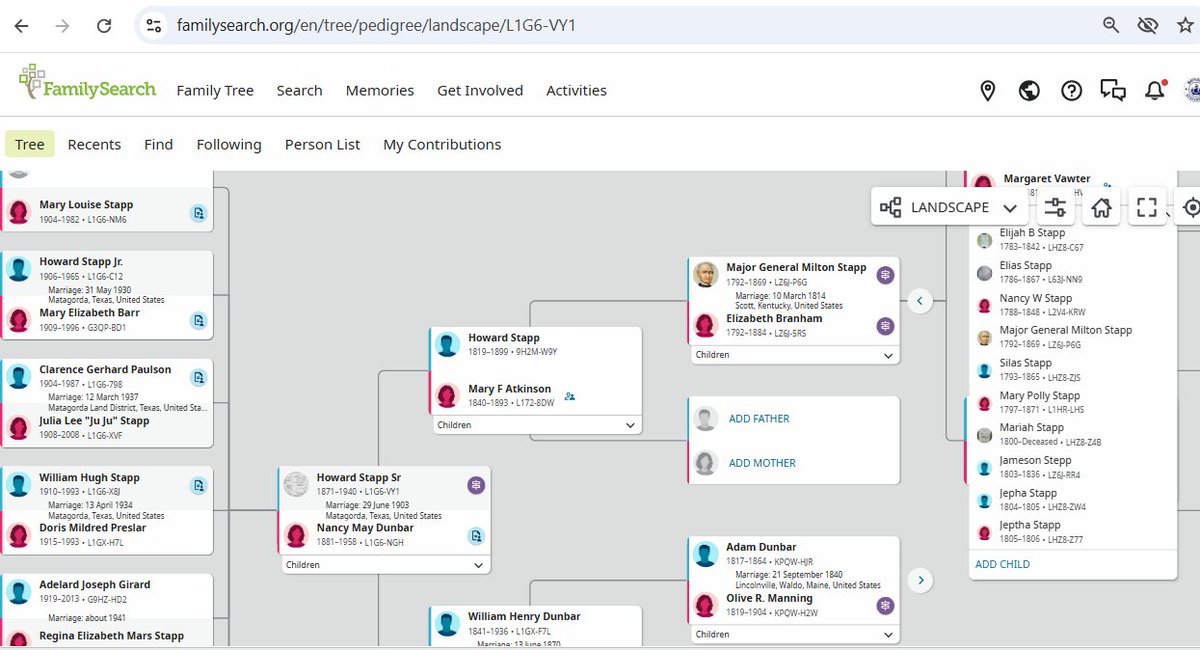Switch to the Person List tab
The image size is (1200, 650).
pos(322,144)
